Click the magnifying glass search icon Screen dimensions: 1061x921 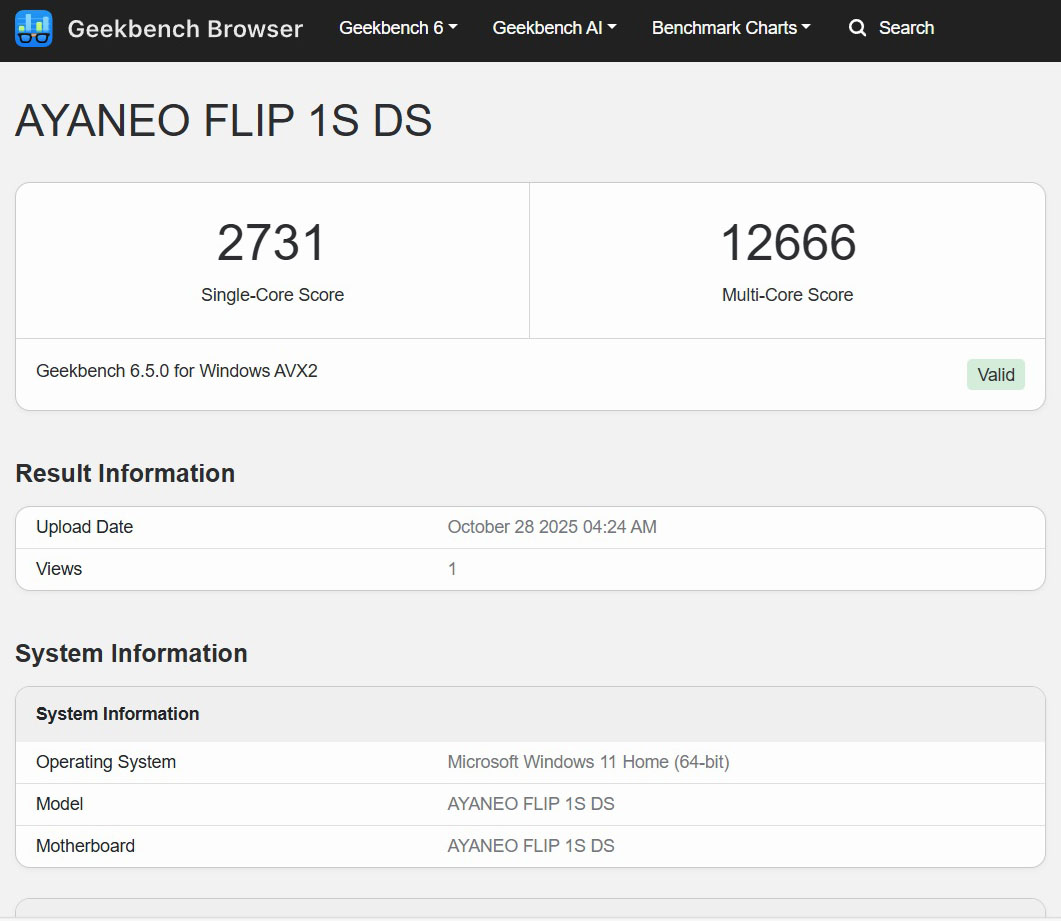click(x=857, y=28)
